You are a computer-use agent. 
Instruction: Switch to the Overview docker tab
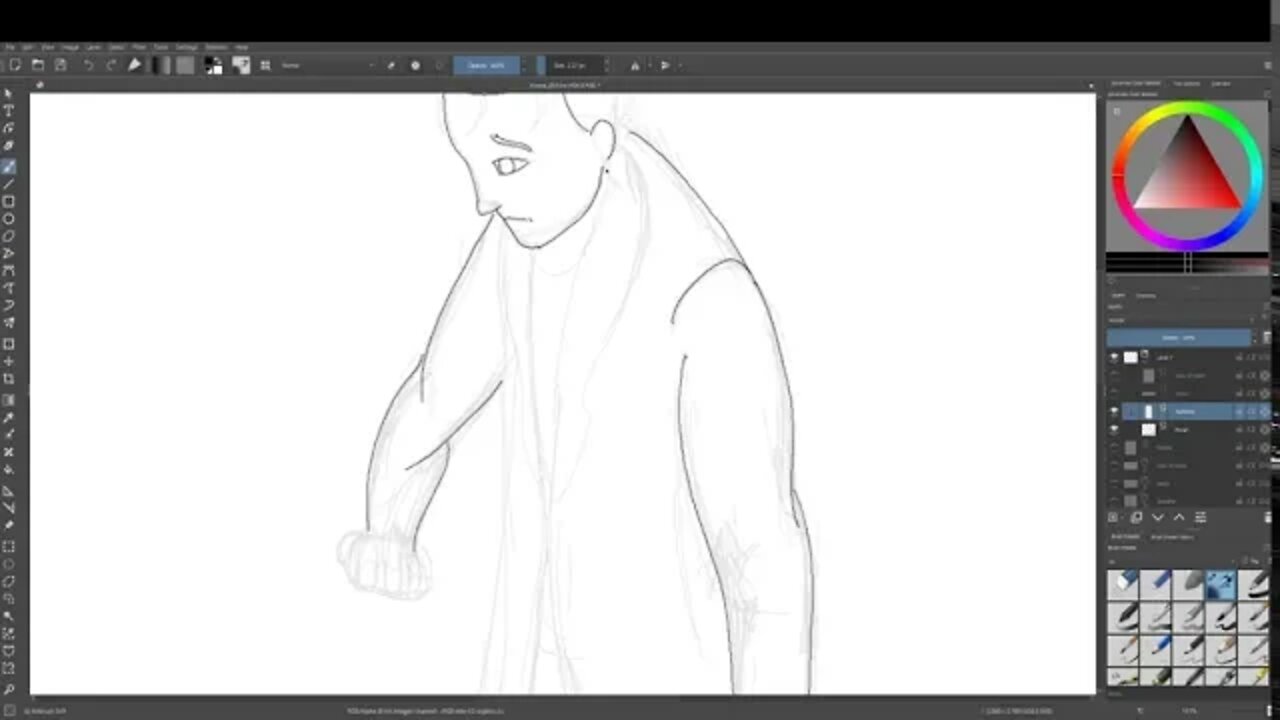pos(1221,83)
